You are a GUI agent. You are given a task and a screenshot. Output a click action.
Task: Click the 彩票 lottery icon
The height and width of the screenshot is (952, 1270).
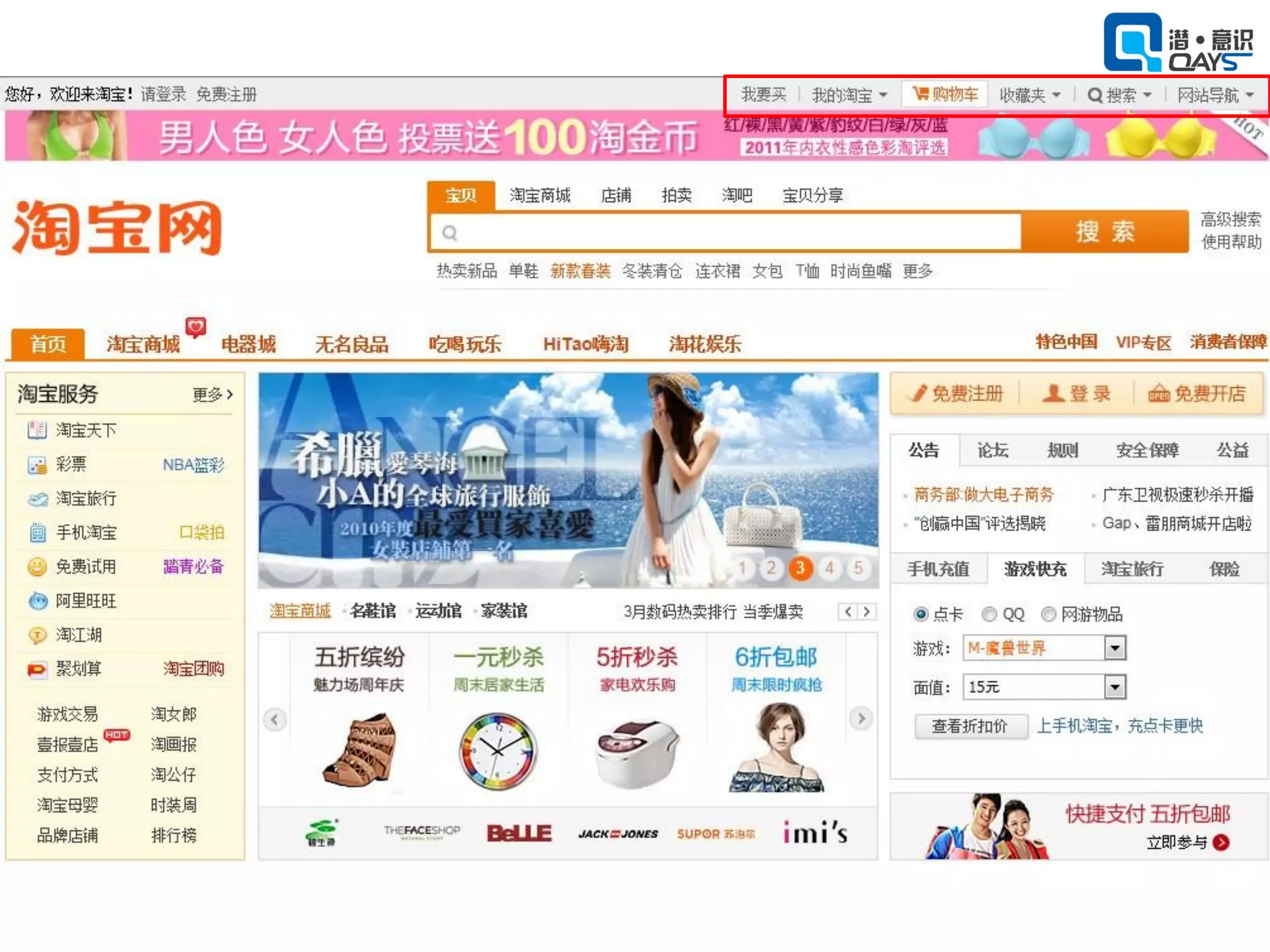(x=37, y=465)
